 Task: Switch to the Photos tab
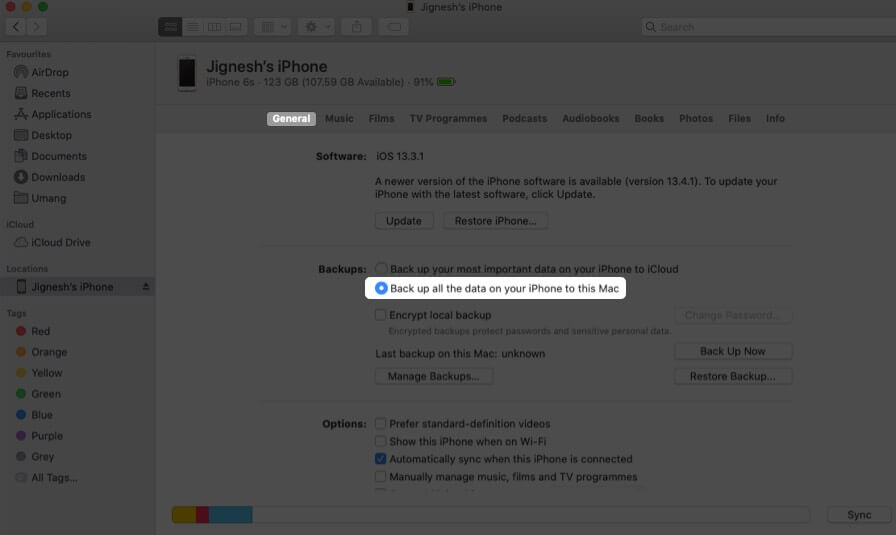(695, 118)
